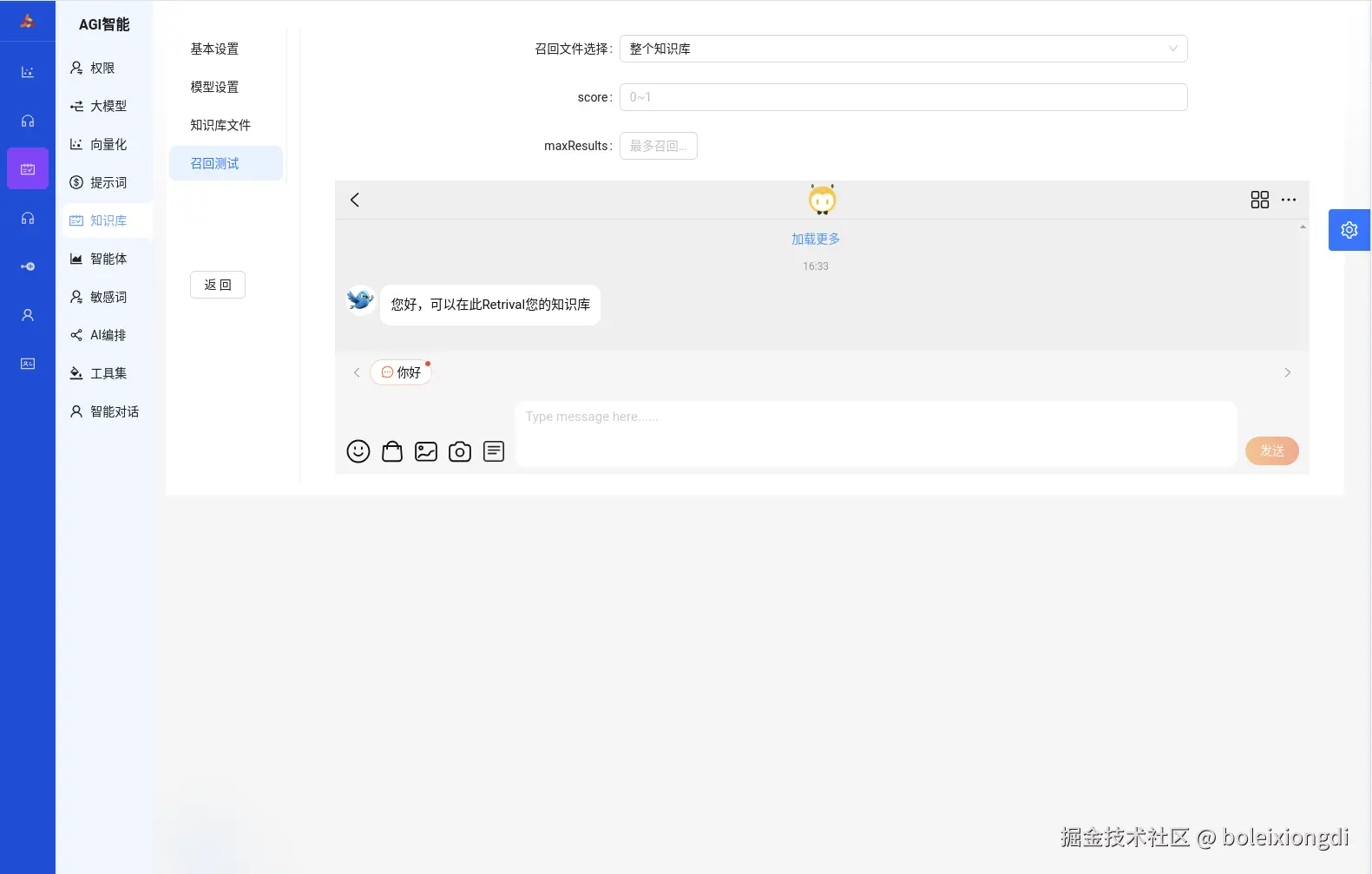This screenshot has height=874, width=1372.
Task: Click the 发送 send button
Action: click(x=1272, y=450)
